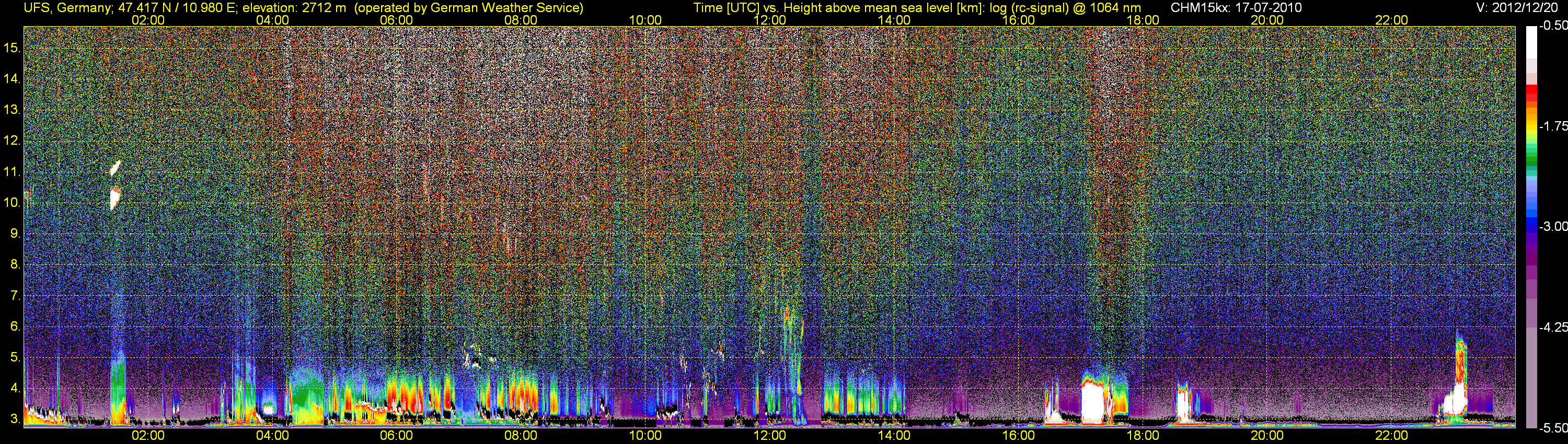Image resolution: width=1568 pixels, height=444 pixels.
Task: Select '14:00' on the bottom time axis
Action: [x=894, y=436]
